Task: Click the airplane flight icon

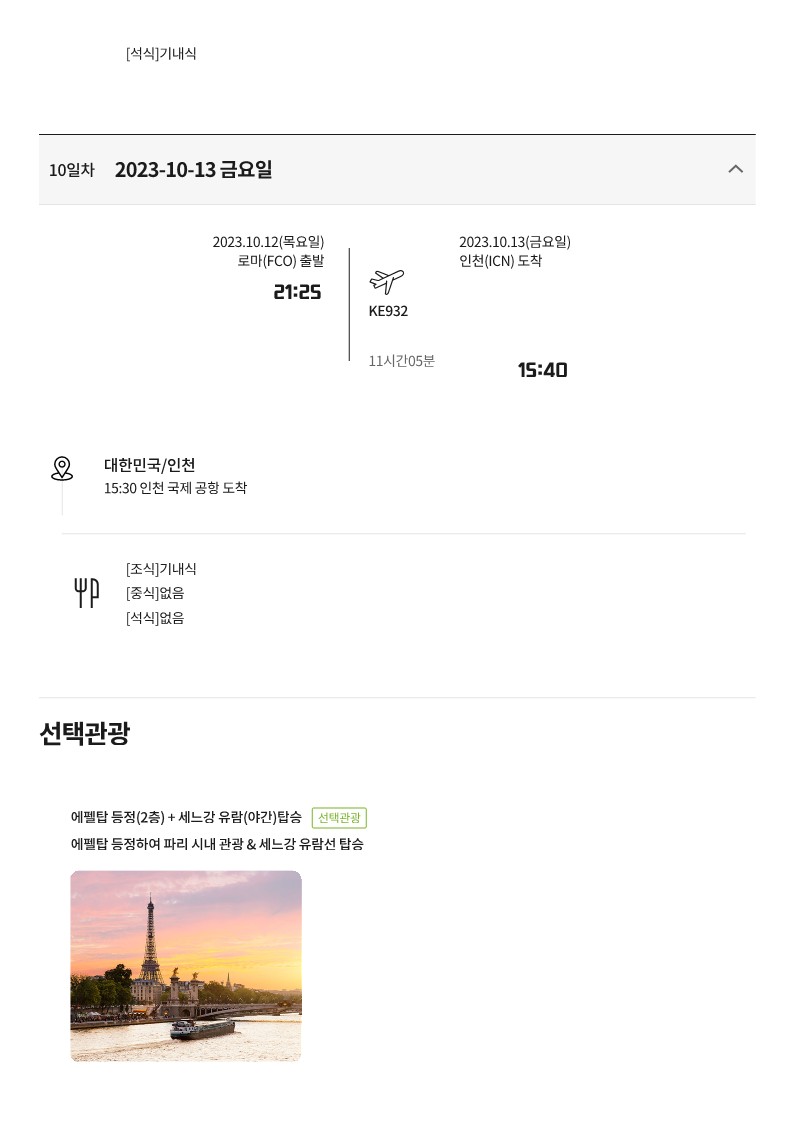Action: (387, 281)
